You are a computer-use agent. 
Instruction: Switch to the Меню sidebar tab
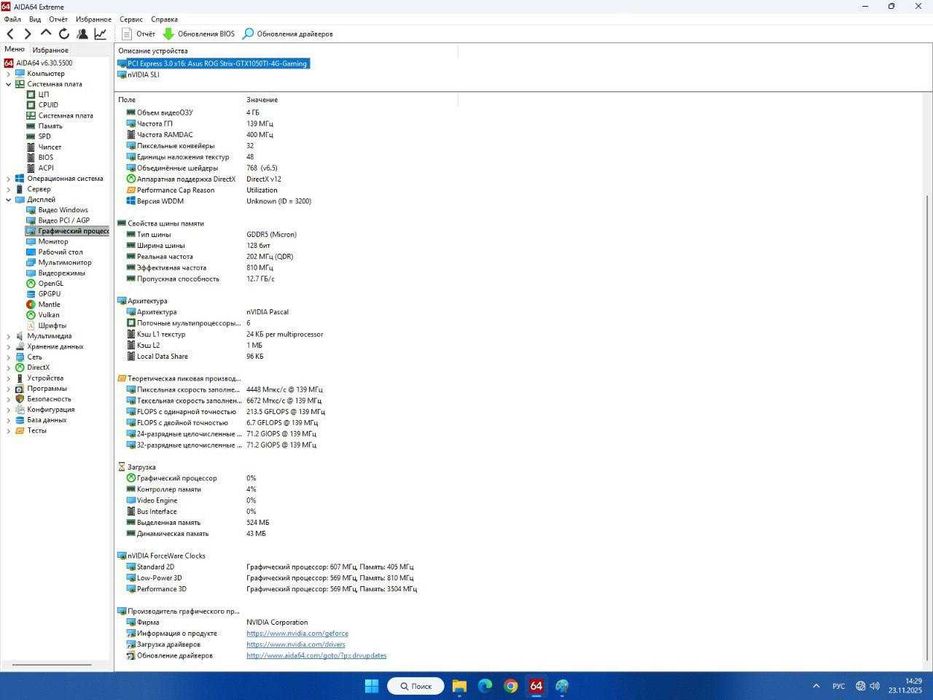pyautogui.click(x=14, y=49)
